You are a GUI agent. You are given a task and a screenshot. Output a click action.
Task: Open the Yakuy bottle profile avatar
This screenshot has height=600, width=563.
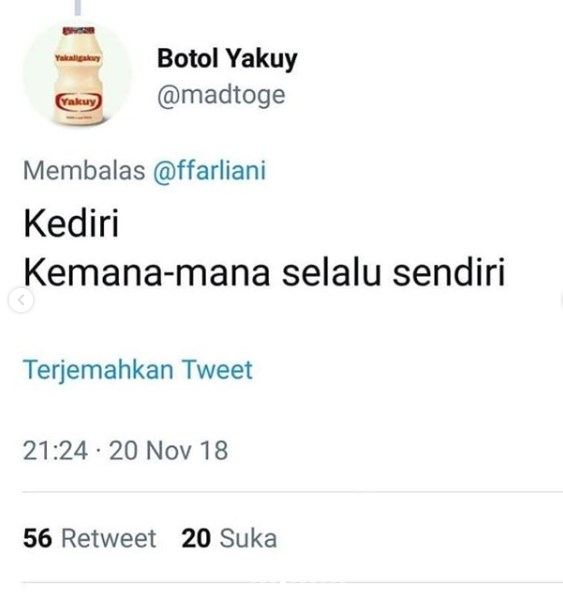tap(78, 74)
